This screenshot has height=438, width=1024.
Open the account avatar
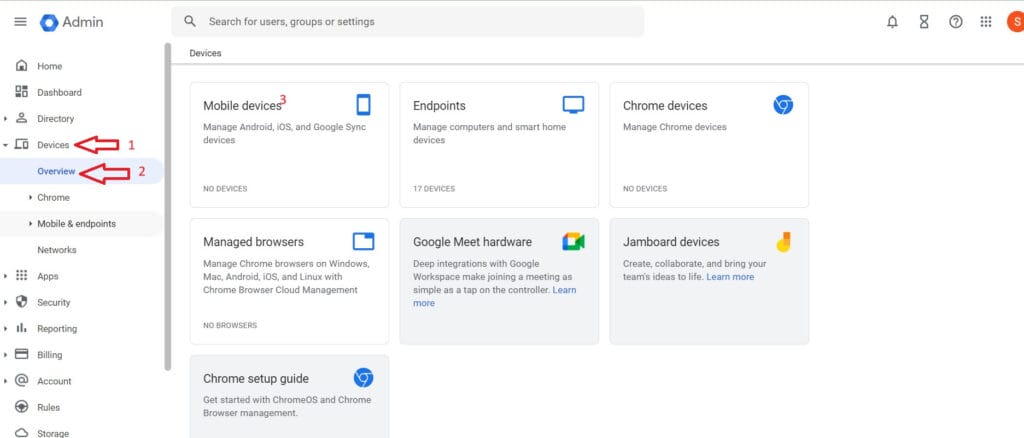(x=1016, y=22)
